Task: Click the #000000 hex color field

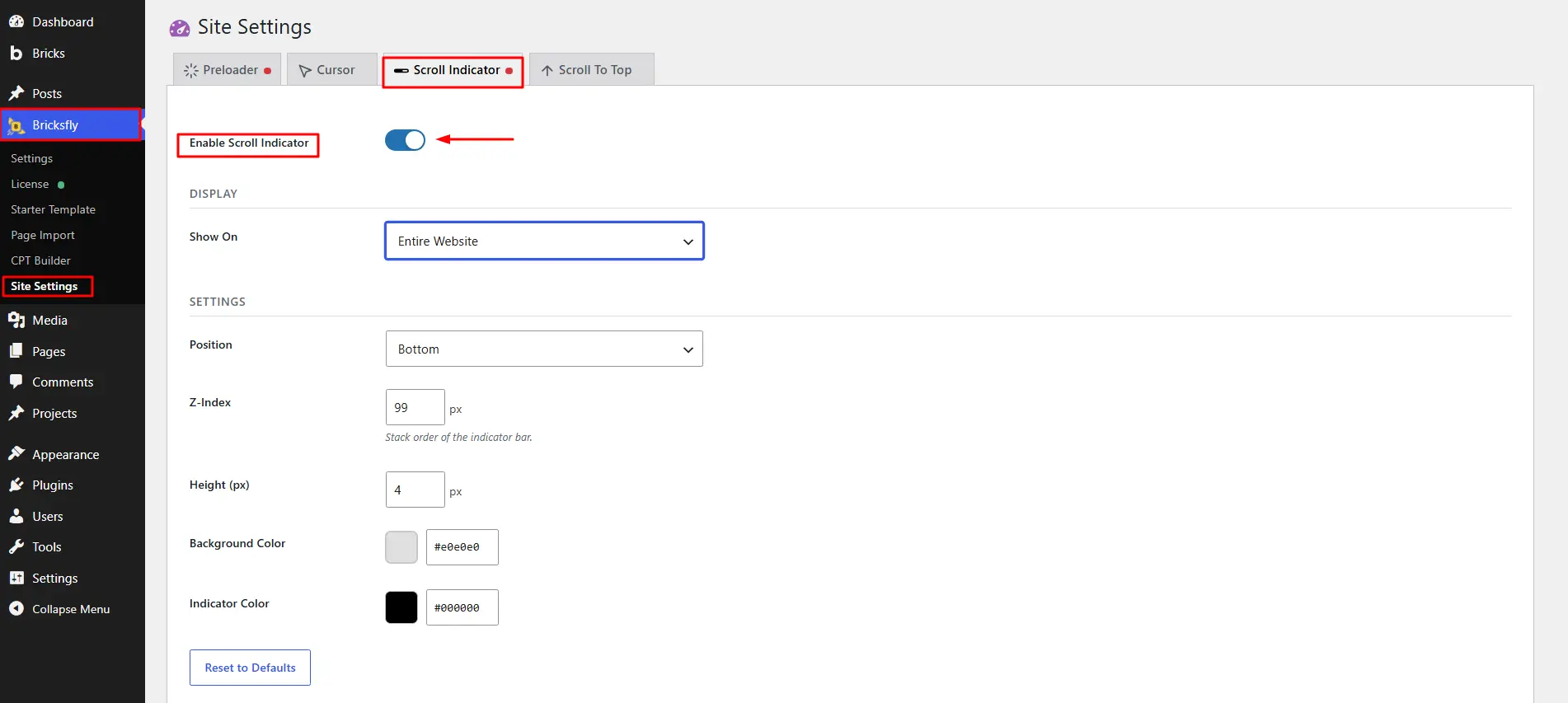Action: coord(462,607)
